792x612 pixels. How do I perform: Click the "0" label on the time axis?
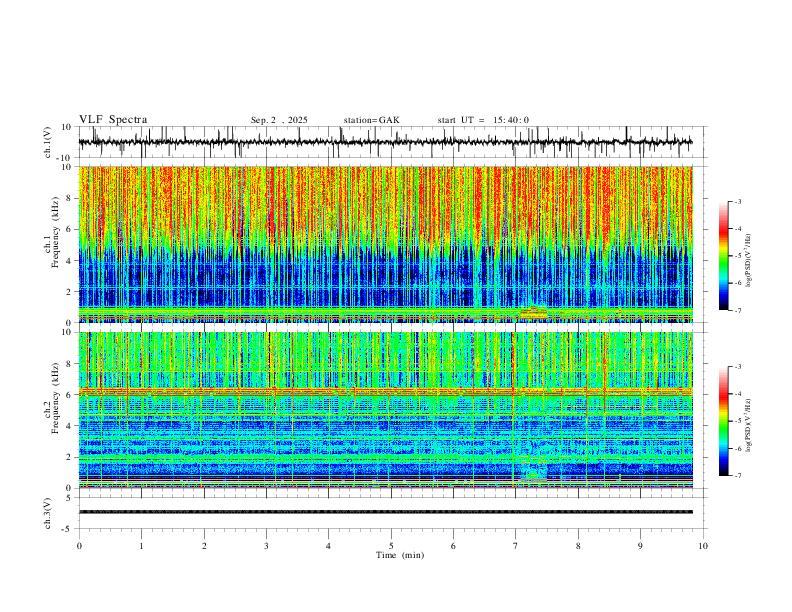79,546
